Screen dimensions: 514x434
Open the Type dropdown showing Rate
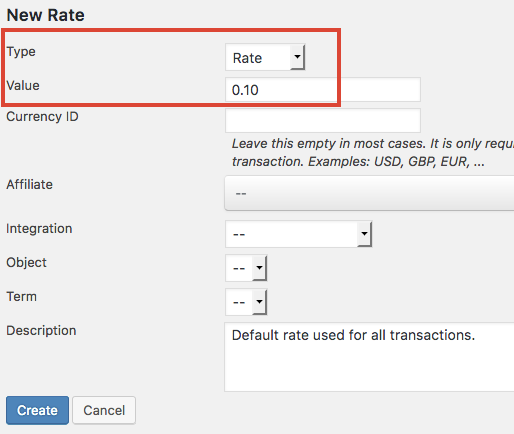click(x=265, y=57)
